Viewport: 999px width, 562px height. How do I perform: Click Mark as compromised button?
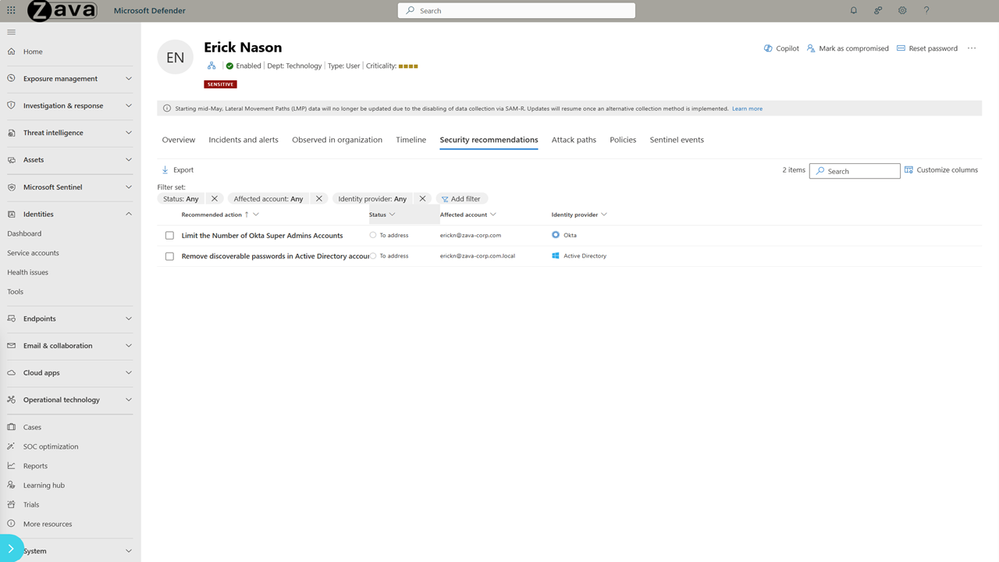coord(847,48)
